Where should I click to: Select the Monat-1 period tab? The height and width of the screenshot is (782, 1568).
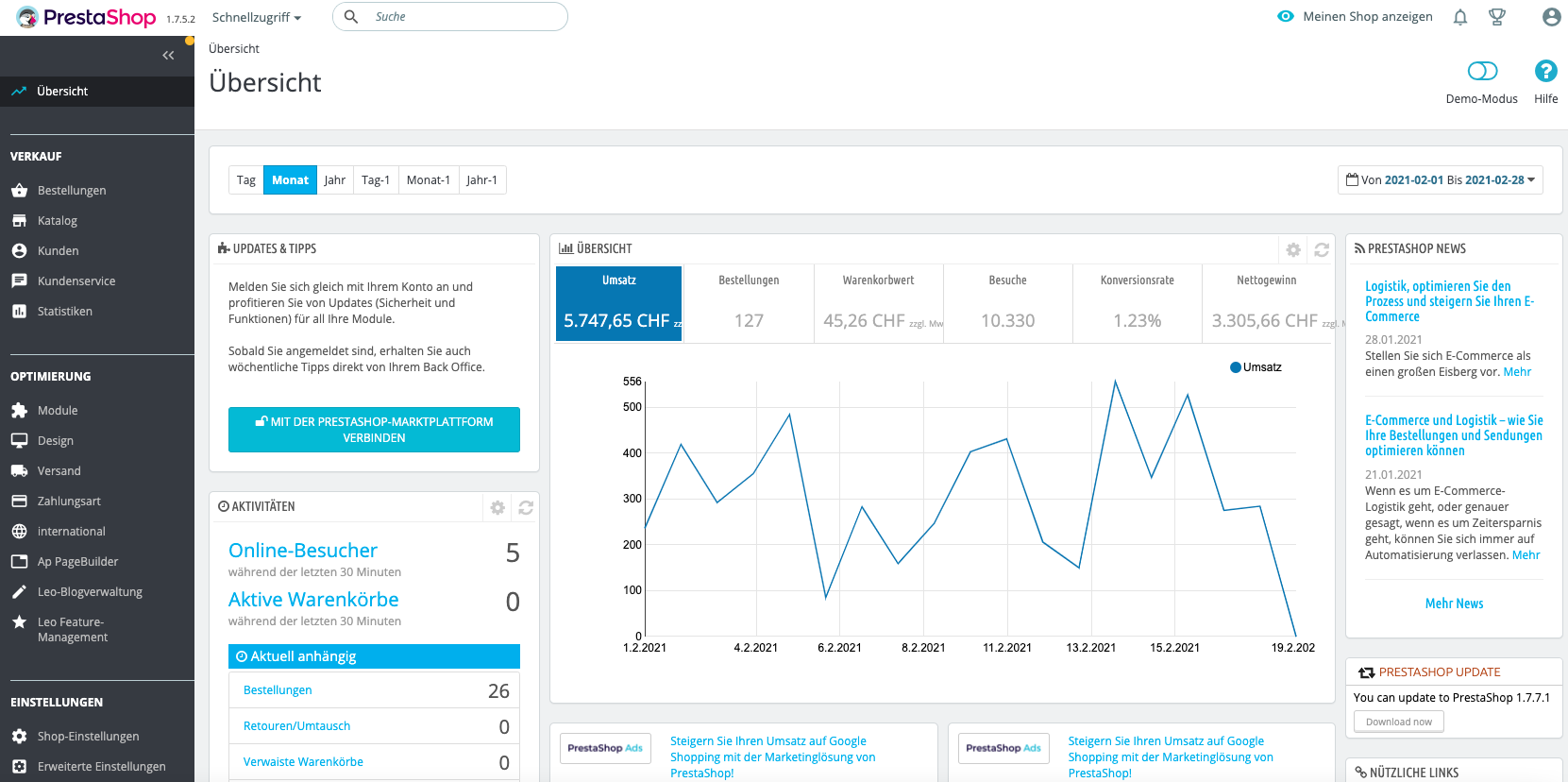(429, 180)
